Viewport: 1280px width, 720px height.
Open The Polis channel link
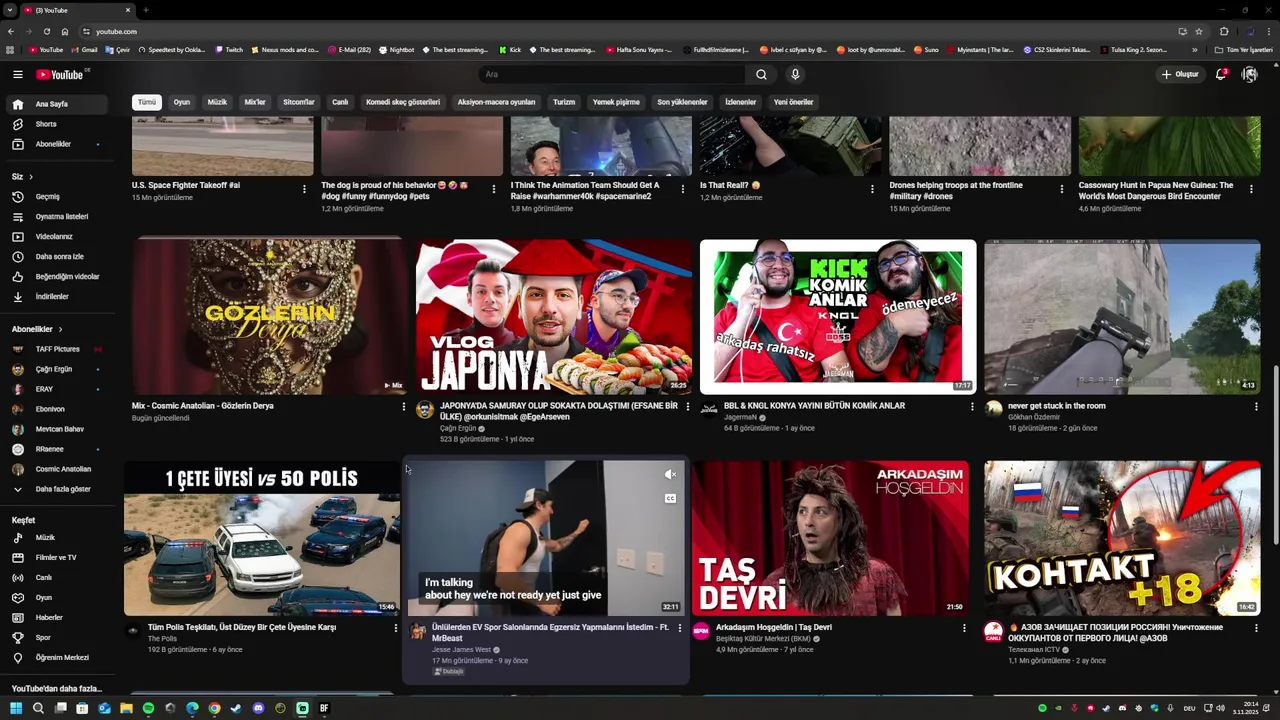coord(162,639)
